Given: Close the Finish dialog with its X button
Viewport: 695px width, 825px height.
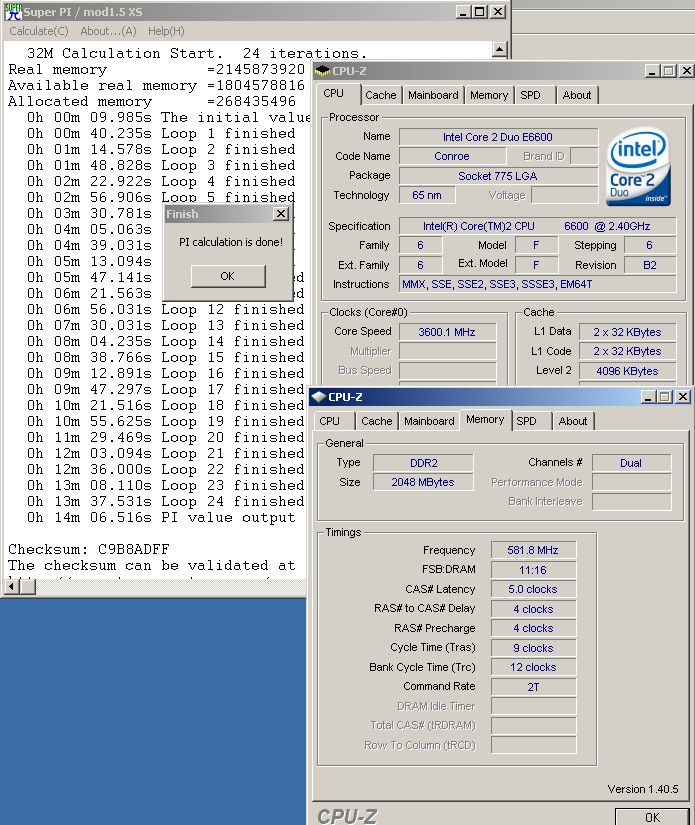Looking at the screenshot, I should coord(281,214).
